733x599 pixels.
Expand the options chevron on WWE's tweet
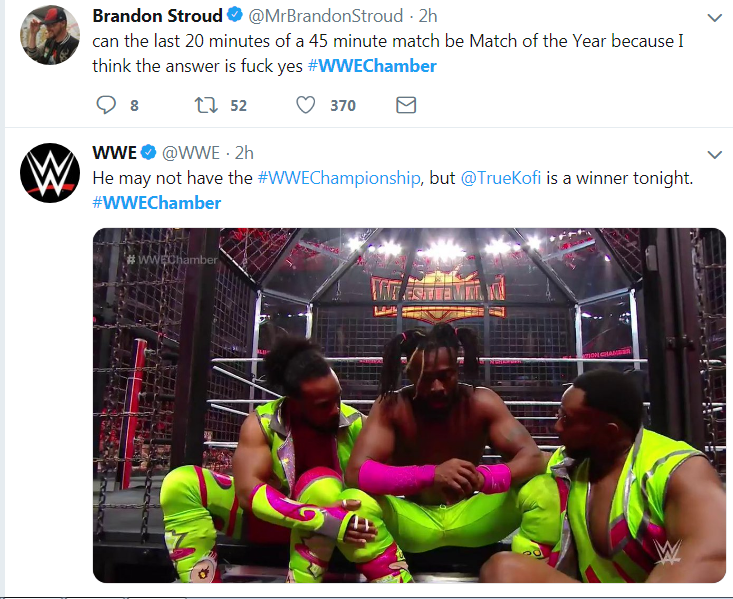(x=715, y=155)
